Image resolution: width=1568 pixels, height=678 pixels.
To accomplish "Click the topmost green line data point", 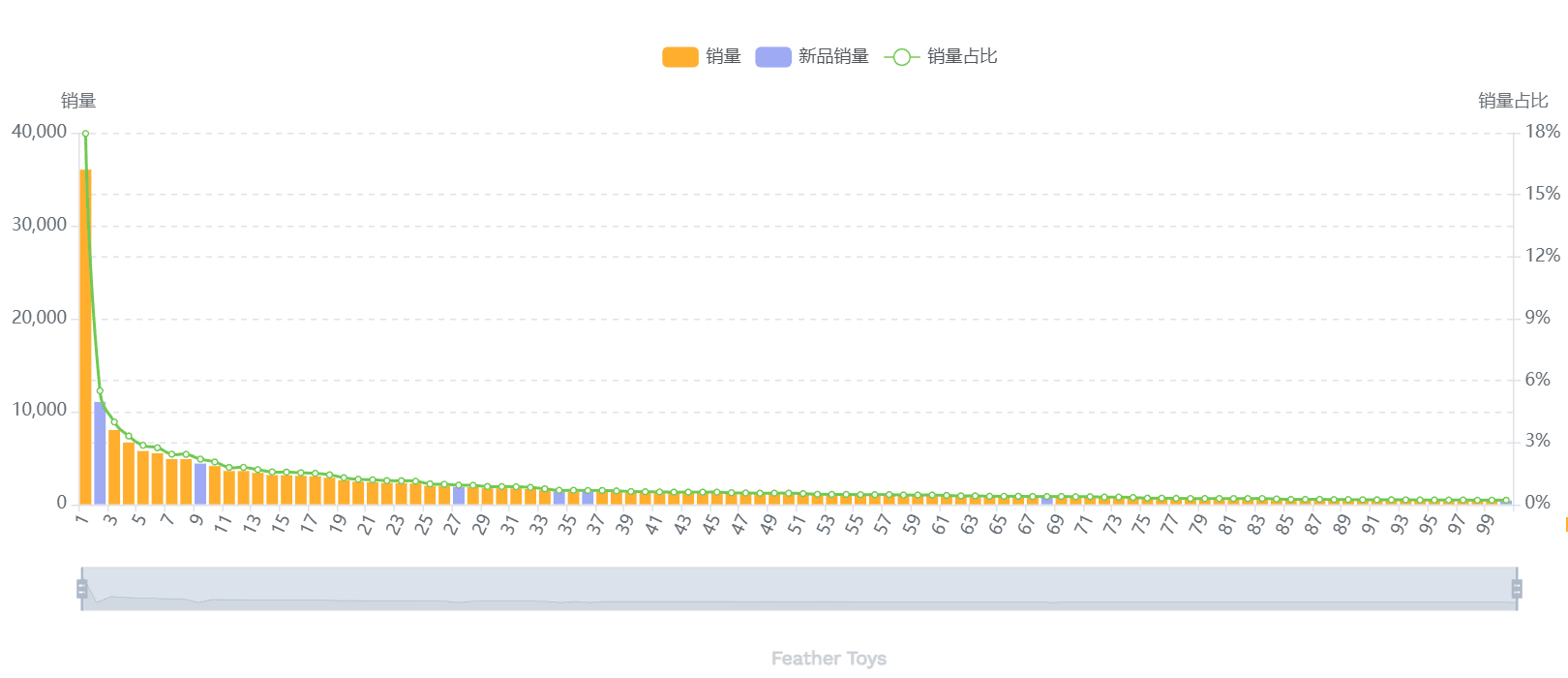I will point(85,134).
